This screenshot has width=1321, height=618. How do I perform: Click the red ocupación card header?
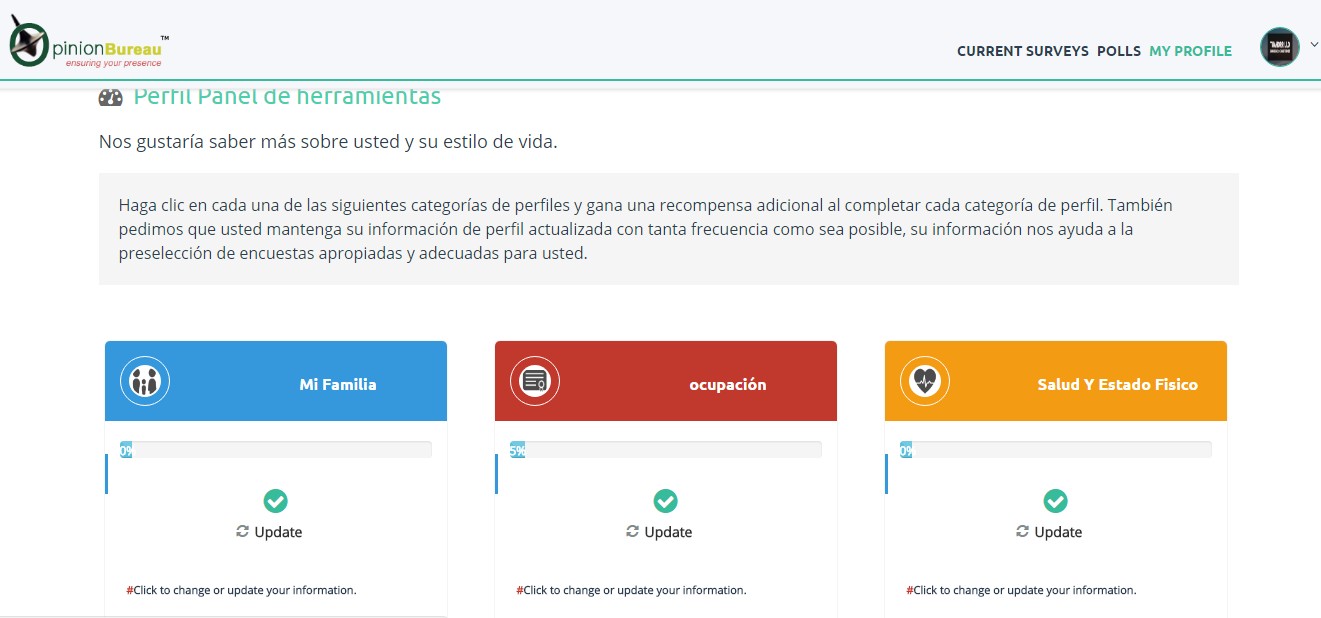coord(666,381)
